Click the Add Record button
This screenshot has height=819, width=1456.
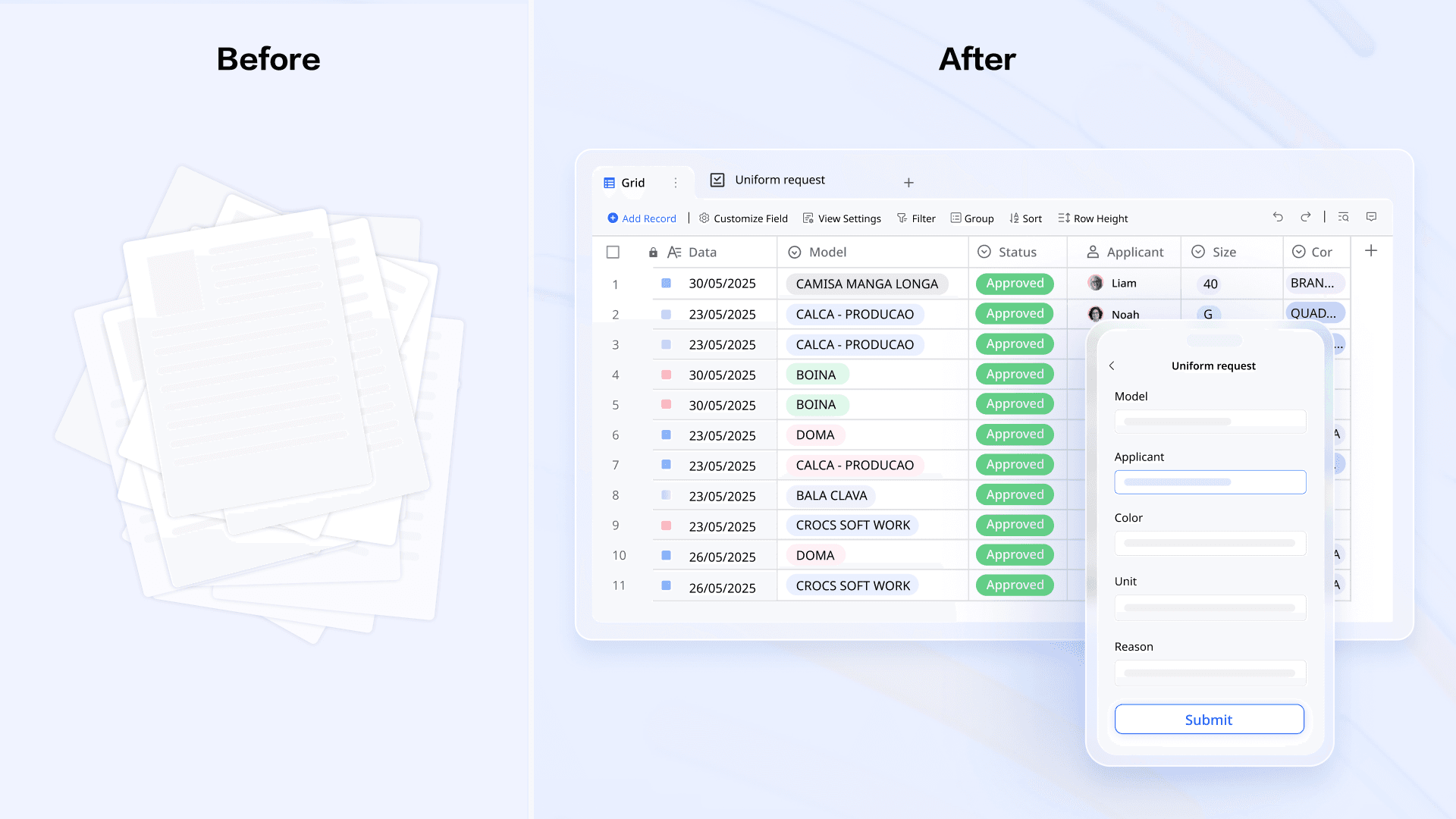click(x=642, y=218)
